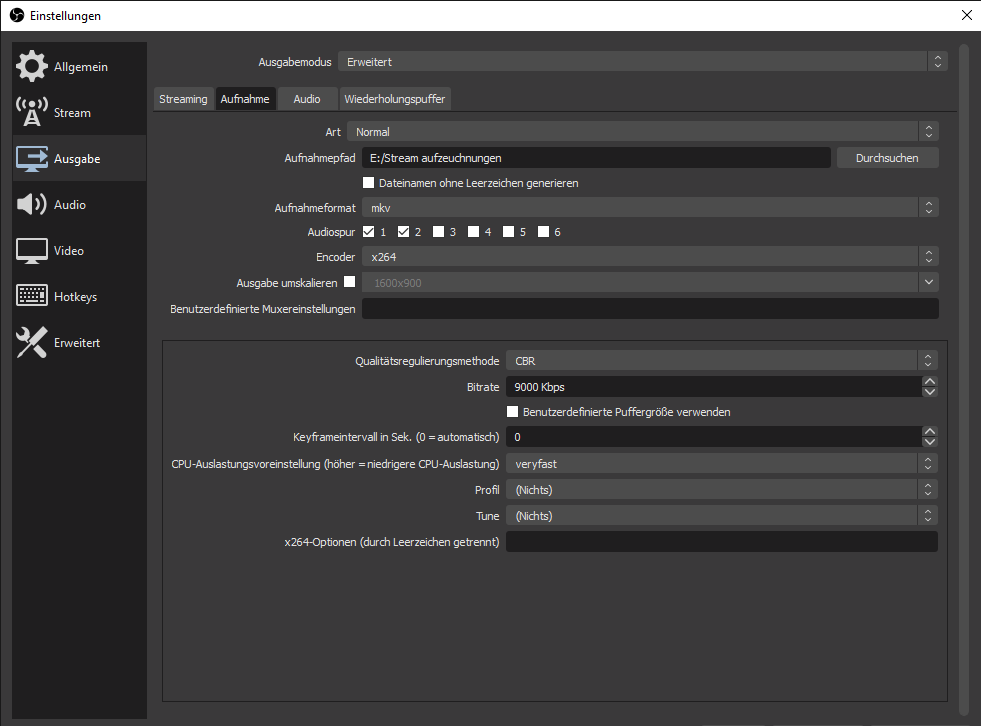Switch to the Streaming tab
This screenshot has height=726, width=981.
click(183, 99)
